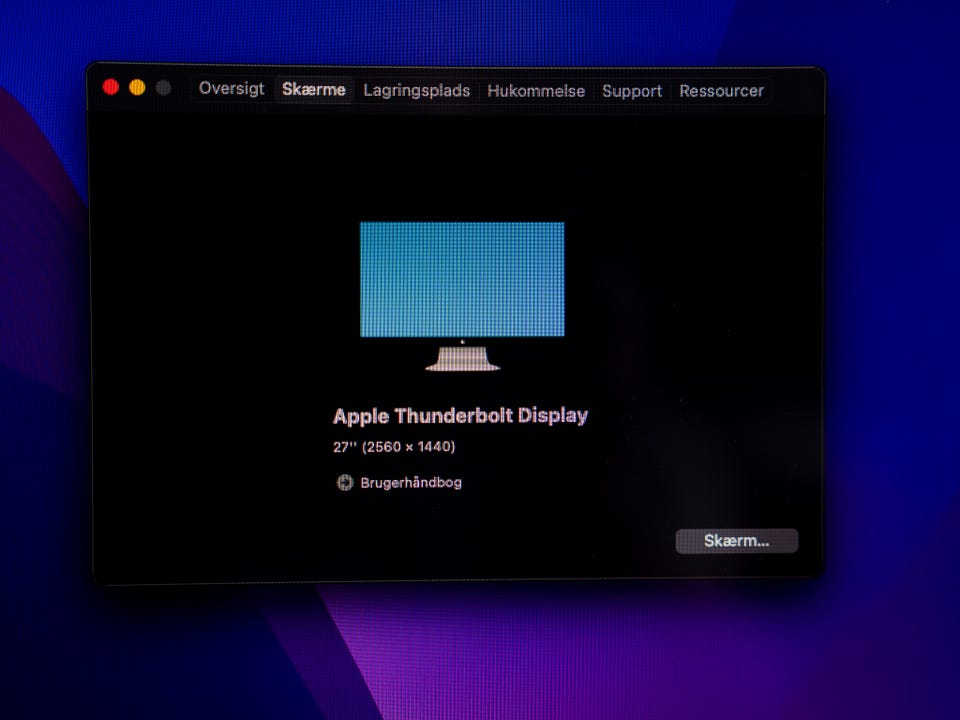The image size is (960, 720).
Task: Click the arrow icon beside Brugerhåndbog
Action: pos(345,483)
